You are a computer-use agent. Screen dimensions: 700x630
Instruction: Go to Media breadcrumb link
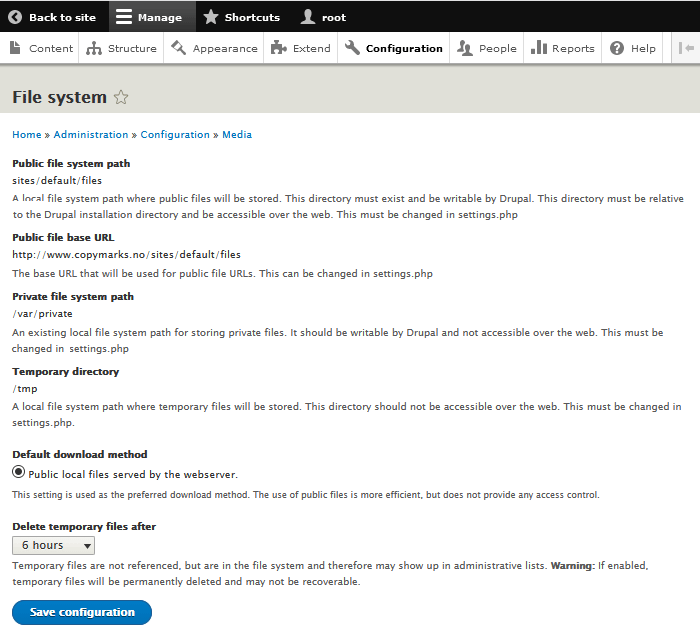(237, 134)
